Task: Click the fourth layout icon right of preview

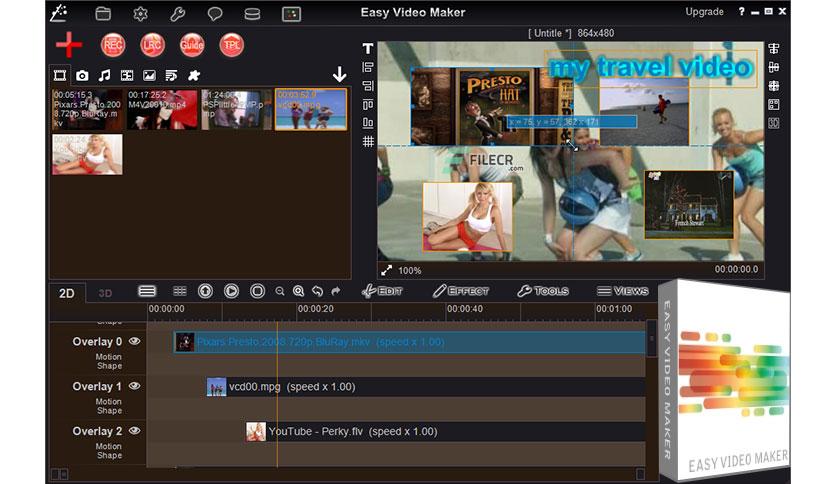Action: 774,104
